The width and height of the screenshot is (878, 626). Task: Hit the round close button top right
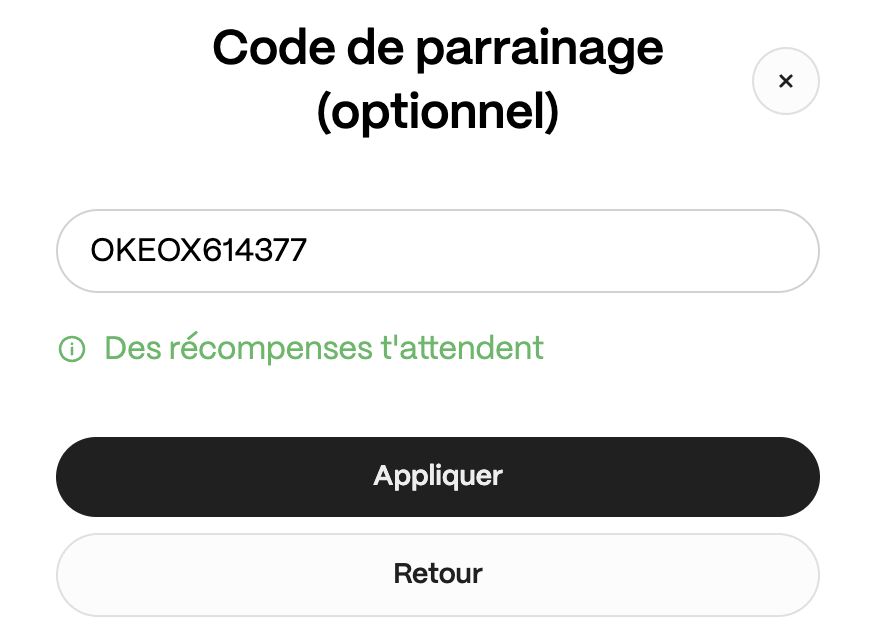785,81
